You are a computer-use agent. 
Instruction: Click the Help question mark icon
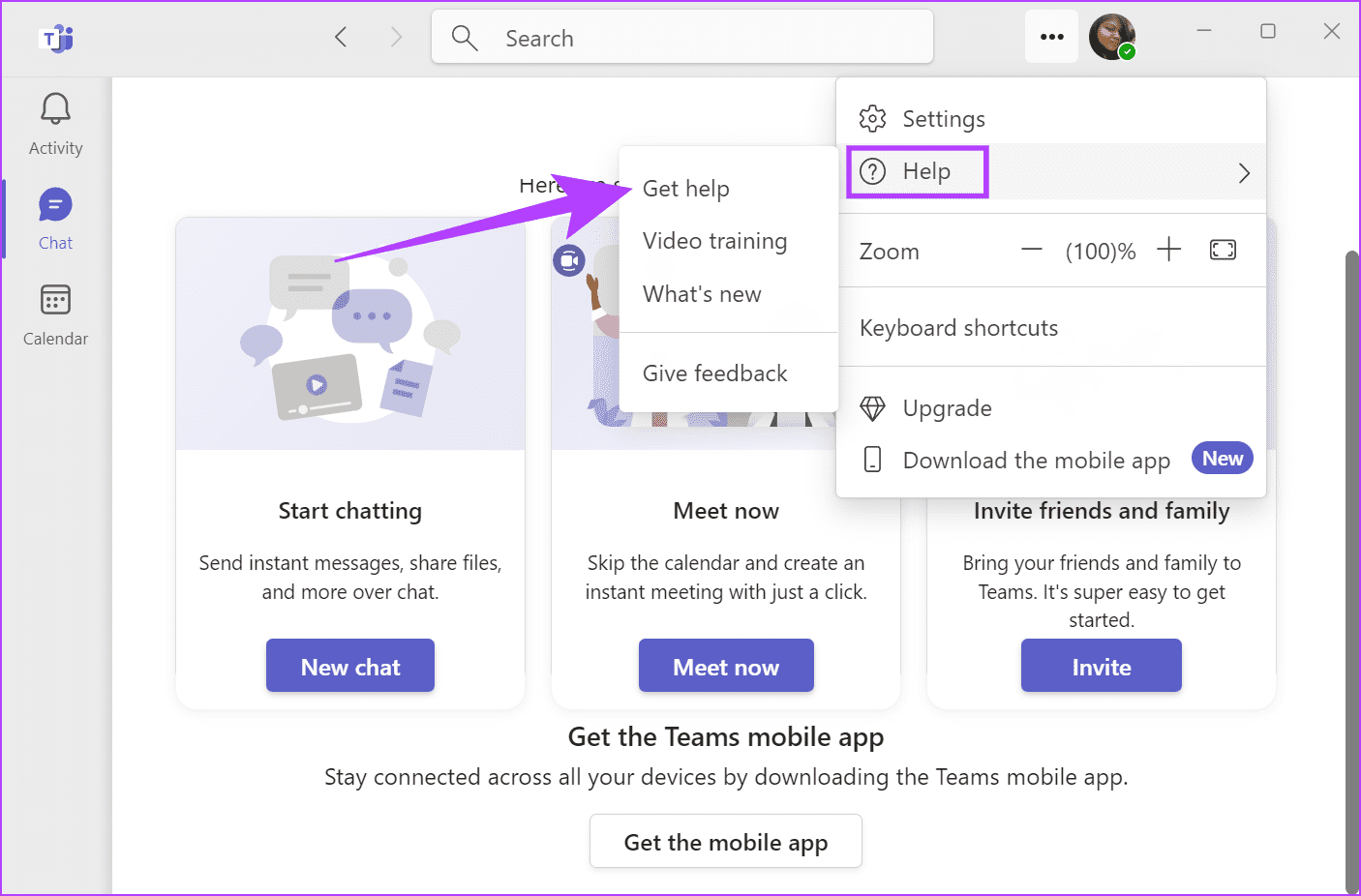point(872,171)
